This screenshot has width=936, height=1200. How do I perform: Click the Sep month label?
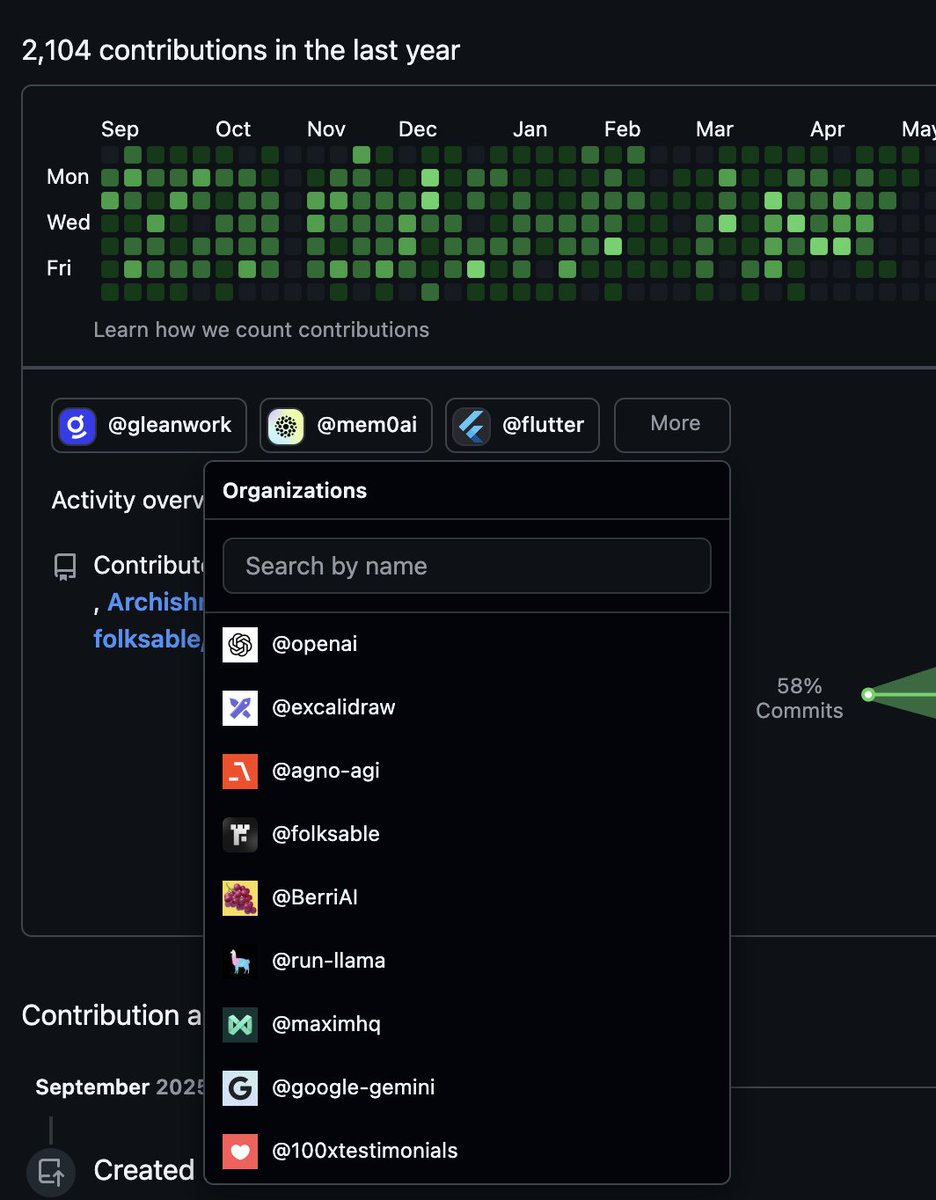click(x=120, y=130)
